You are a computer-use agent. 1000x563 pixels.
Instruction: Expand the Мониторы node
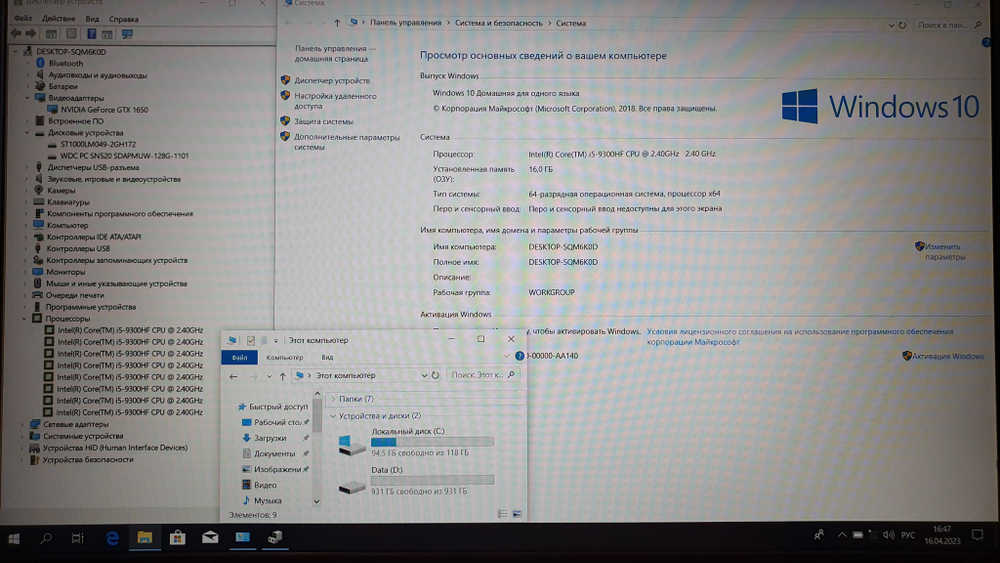point(26,272)
